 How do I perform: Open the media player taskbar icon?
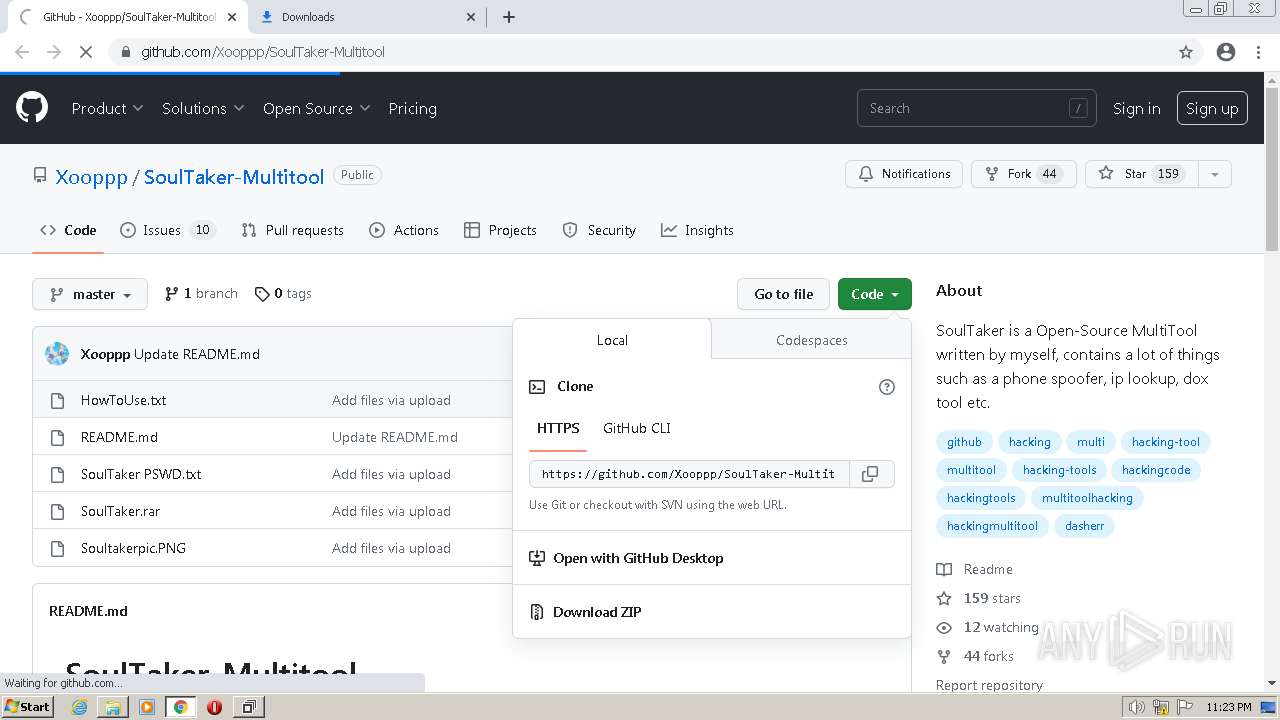point(147,707)
